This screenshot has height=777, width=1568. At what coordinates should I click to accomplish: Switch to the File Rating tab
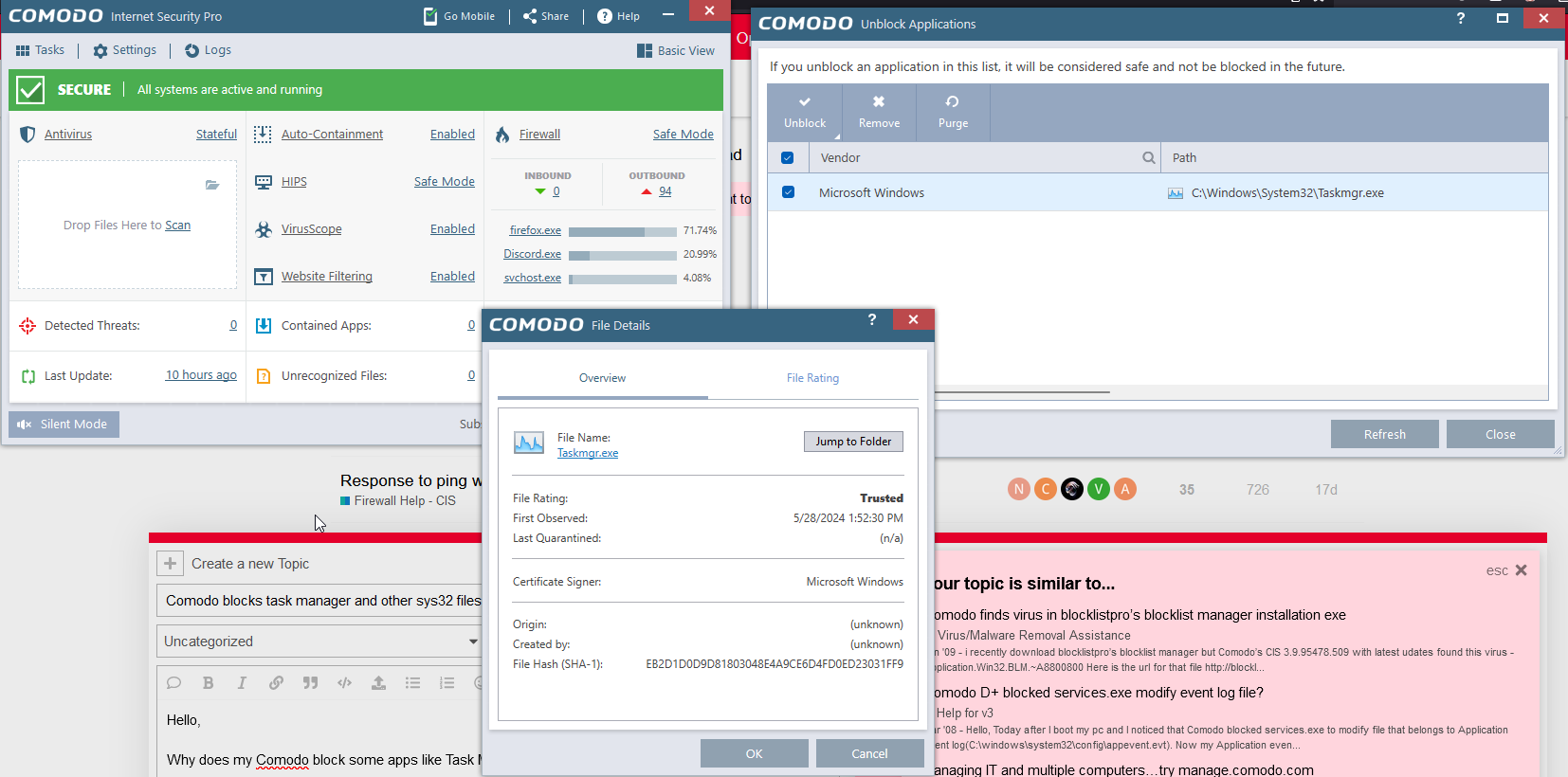tap(812, 378)
